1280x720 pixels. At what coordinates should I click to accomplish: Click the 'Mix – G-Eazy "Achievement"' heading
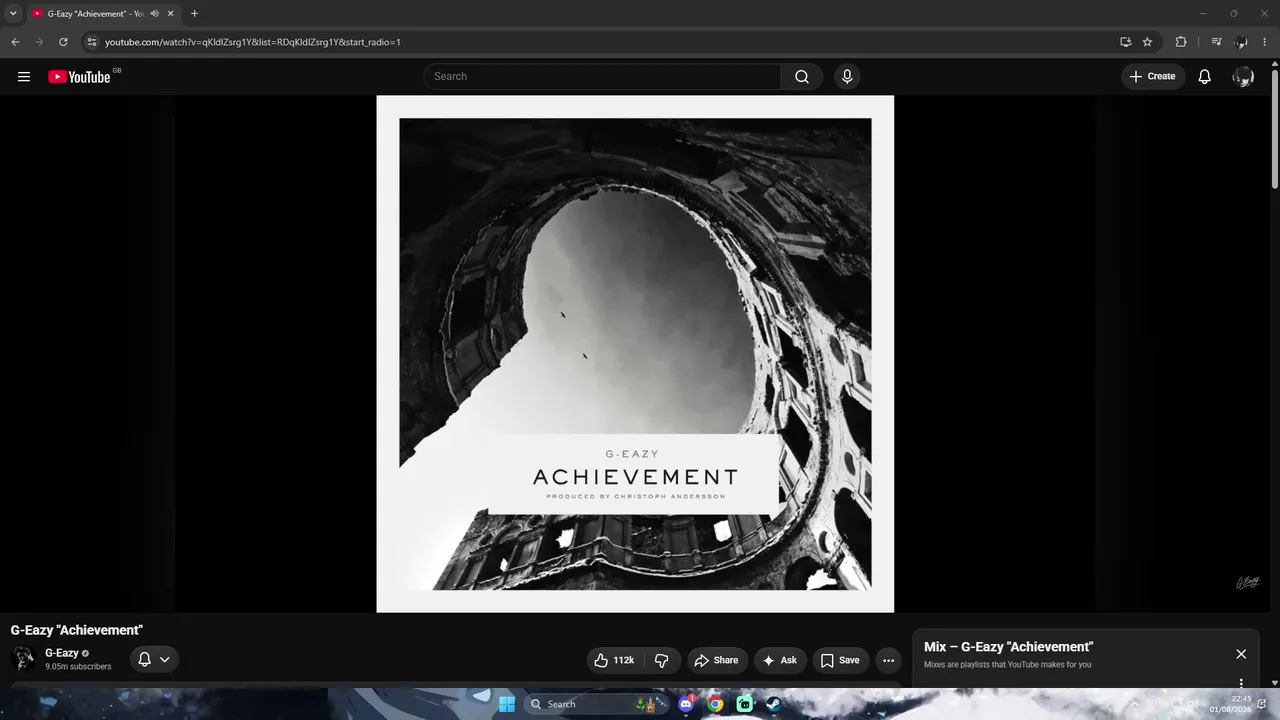1008,647
